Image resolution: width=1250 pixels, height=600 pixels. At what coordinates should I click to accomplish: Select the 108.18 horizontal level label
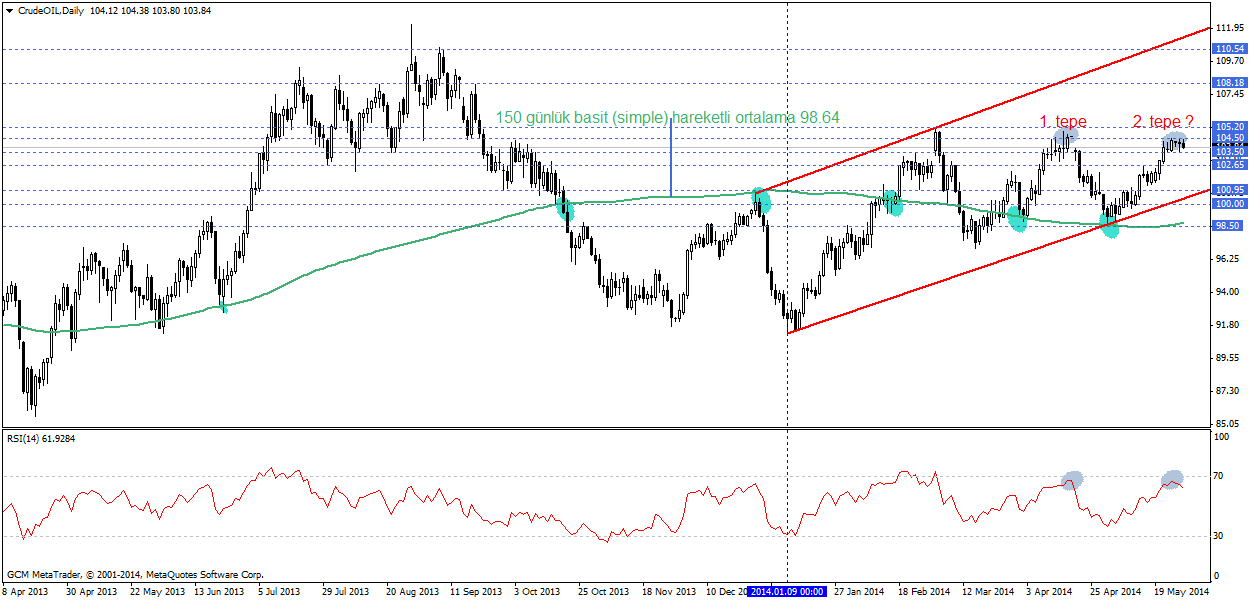pos(1228,83)
